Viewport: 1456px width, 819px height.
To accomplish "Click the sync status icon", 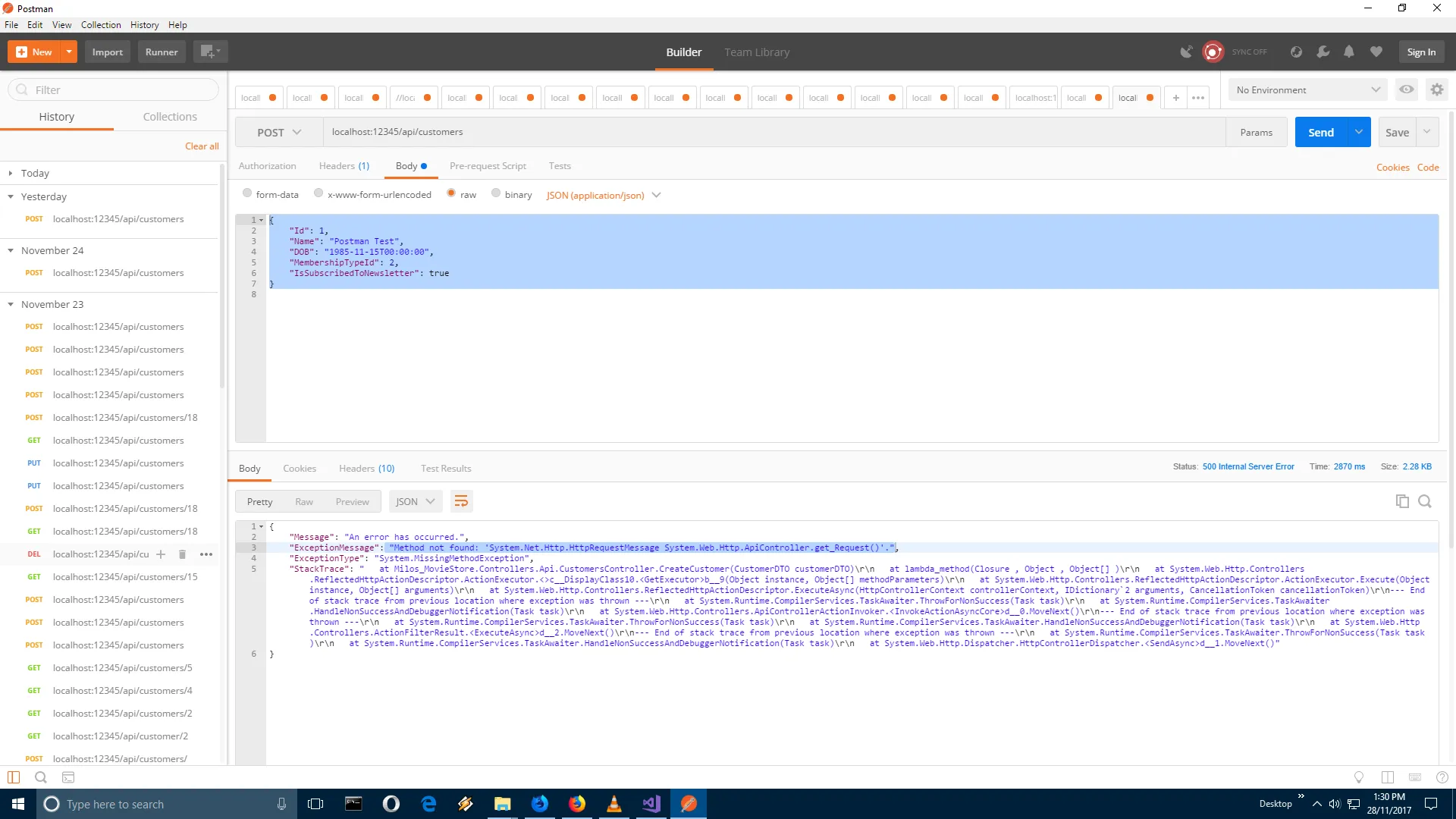I will pos(1213,52).
